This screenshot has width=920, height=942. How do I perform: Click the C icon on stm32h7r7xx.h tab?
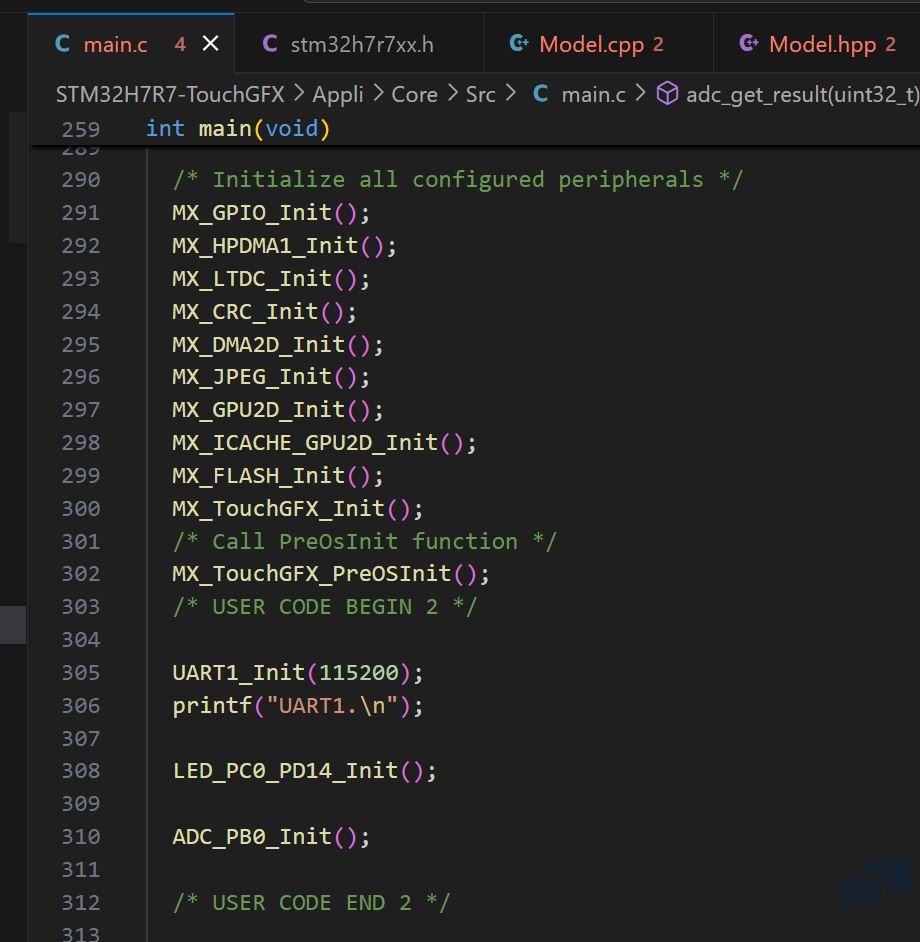pos(270,44)
